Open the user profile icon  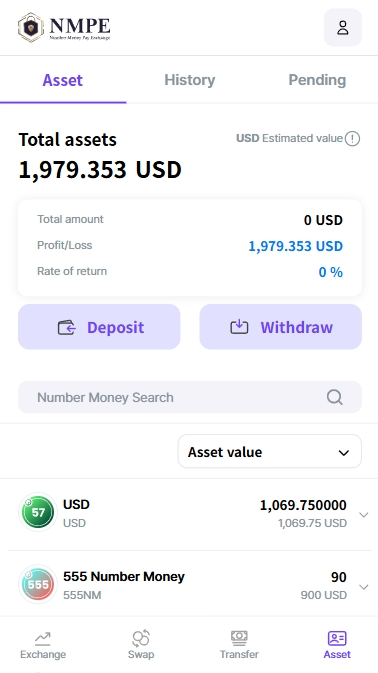click(342, 27)
